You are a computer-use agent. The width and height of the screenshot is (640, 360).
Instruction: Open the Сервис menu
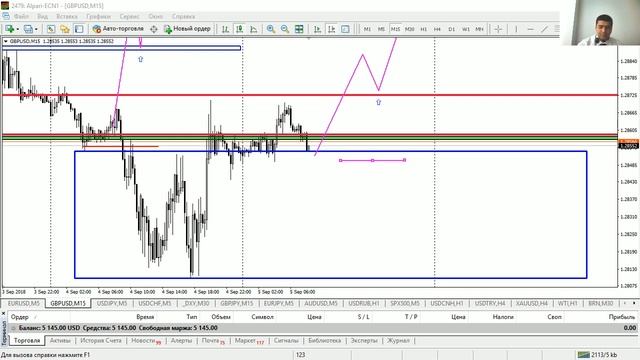click(x=129, y=16)
